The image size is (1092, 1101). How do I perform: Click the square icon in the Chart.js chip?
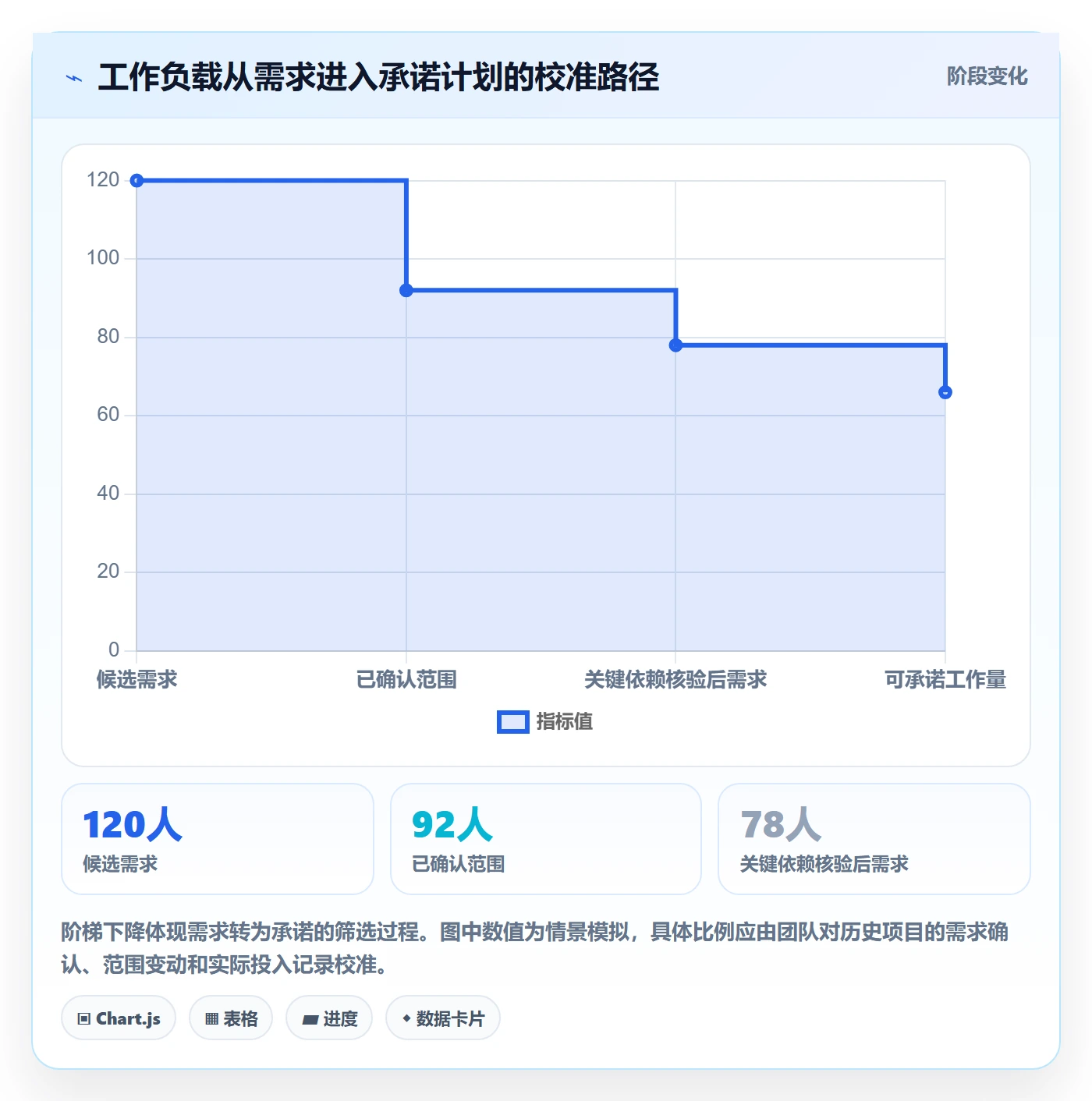pos(84,1019)
